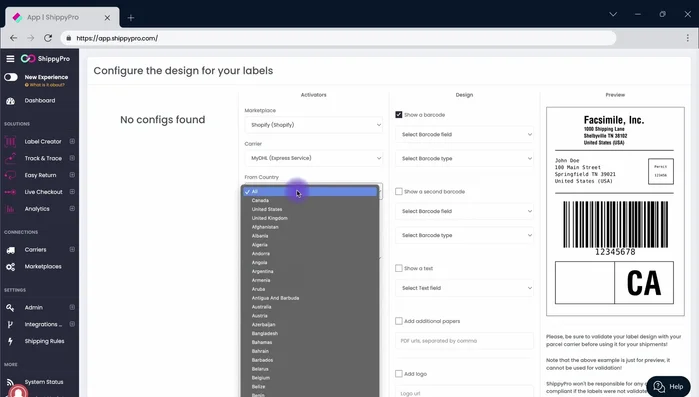Open the Carrier MyDHL dropdown
The width and height of the screenshot is (699, 397).
(313, 158)
